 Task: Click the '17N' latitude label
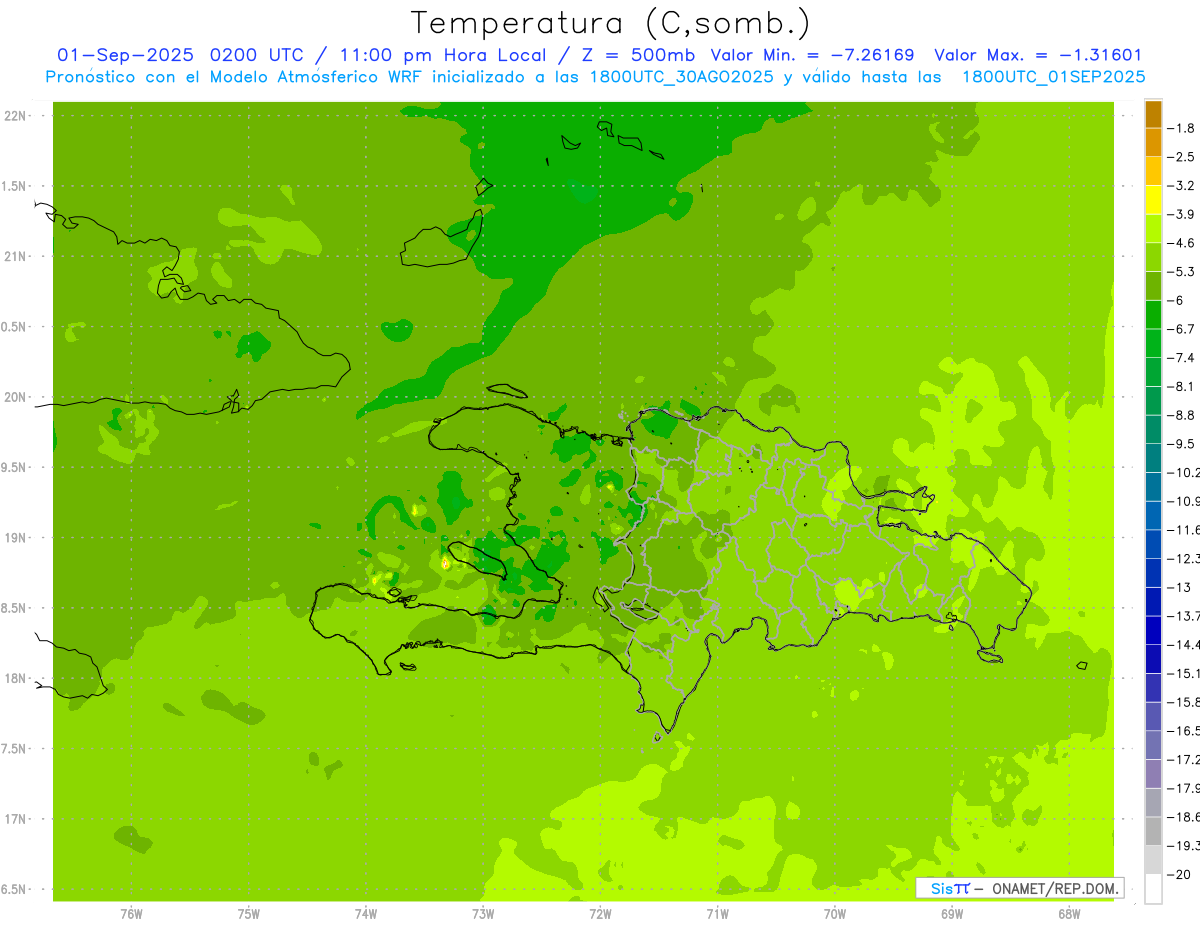(15, 819)
